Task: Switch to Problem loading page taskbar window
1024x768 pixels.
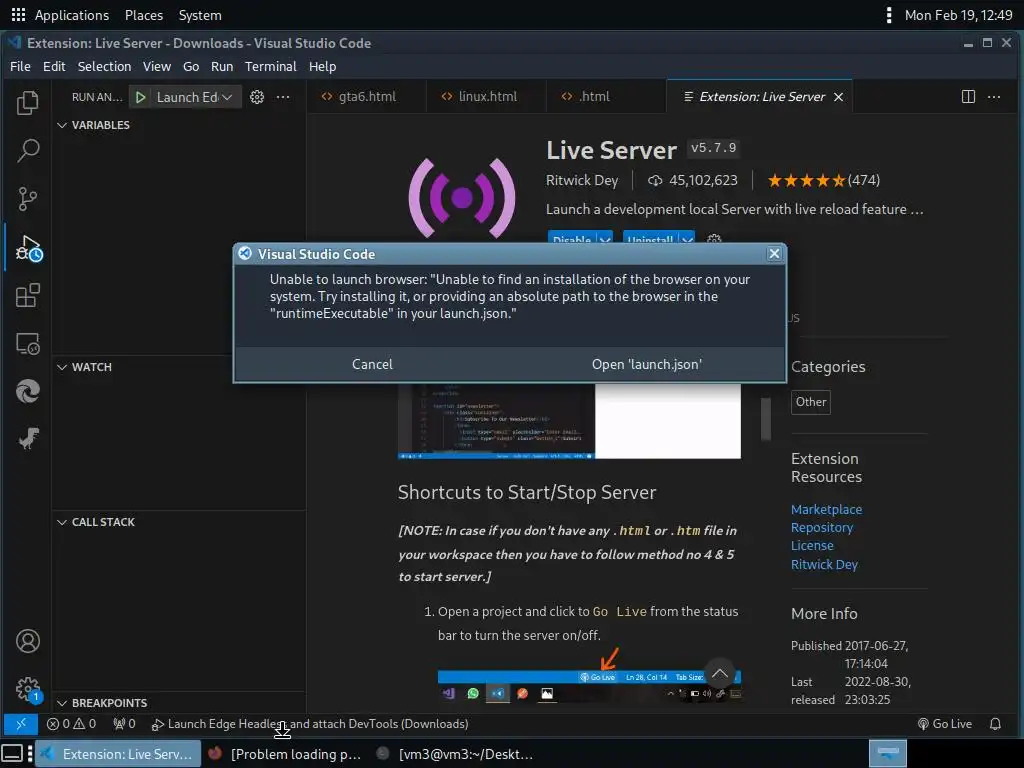Action: point(285,754)
